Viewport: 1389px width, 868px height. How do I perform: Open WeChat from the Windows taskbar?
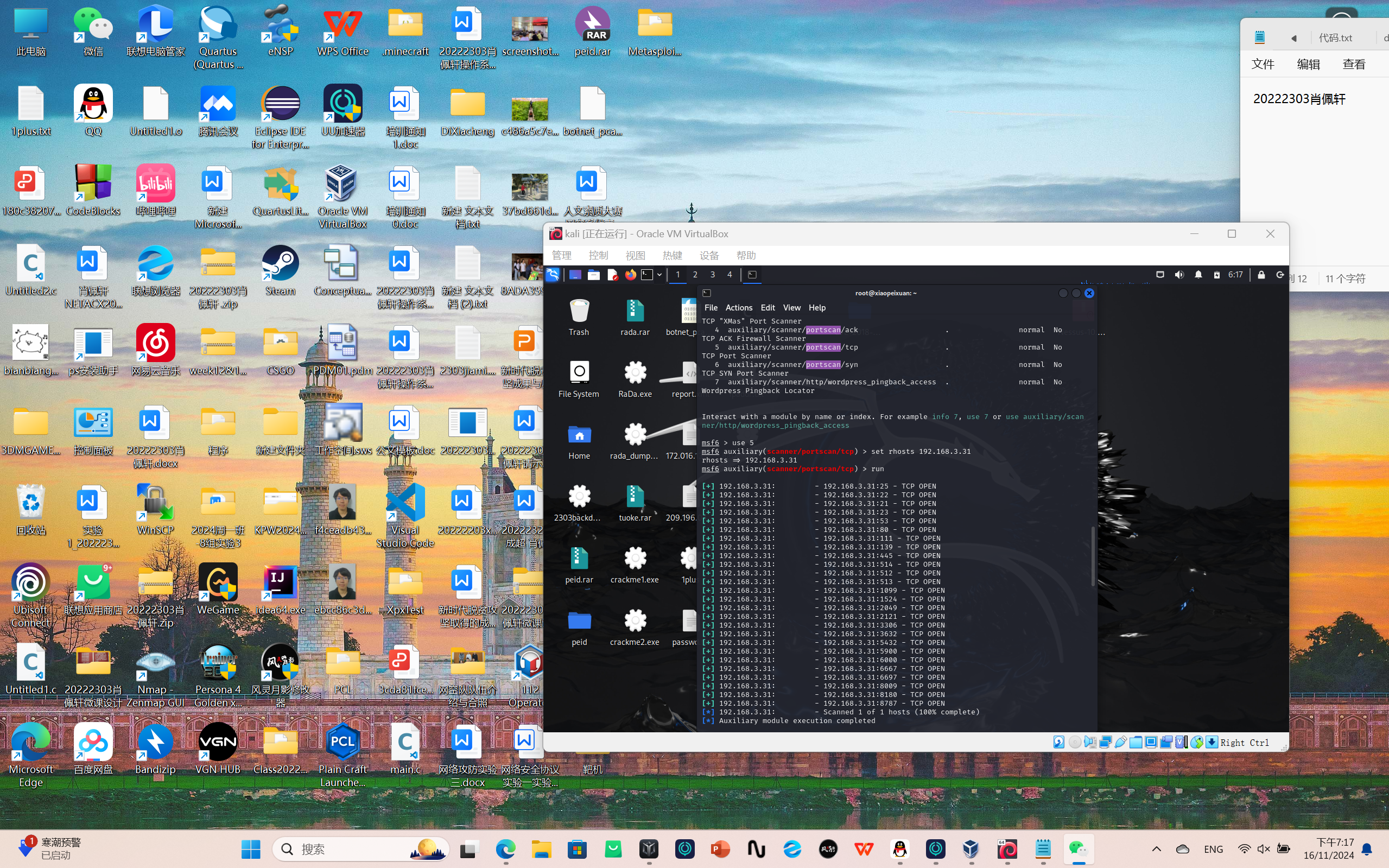pos(1078,848)
